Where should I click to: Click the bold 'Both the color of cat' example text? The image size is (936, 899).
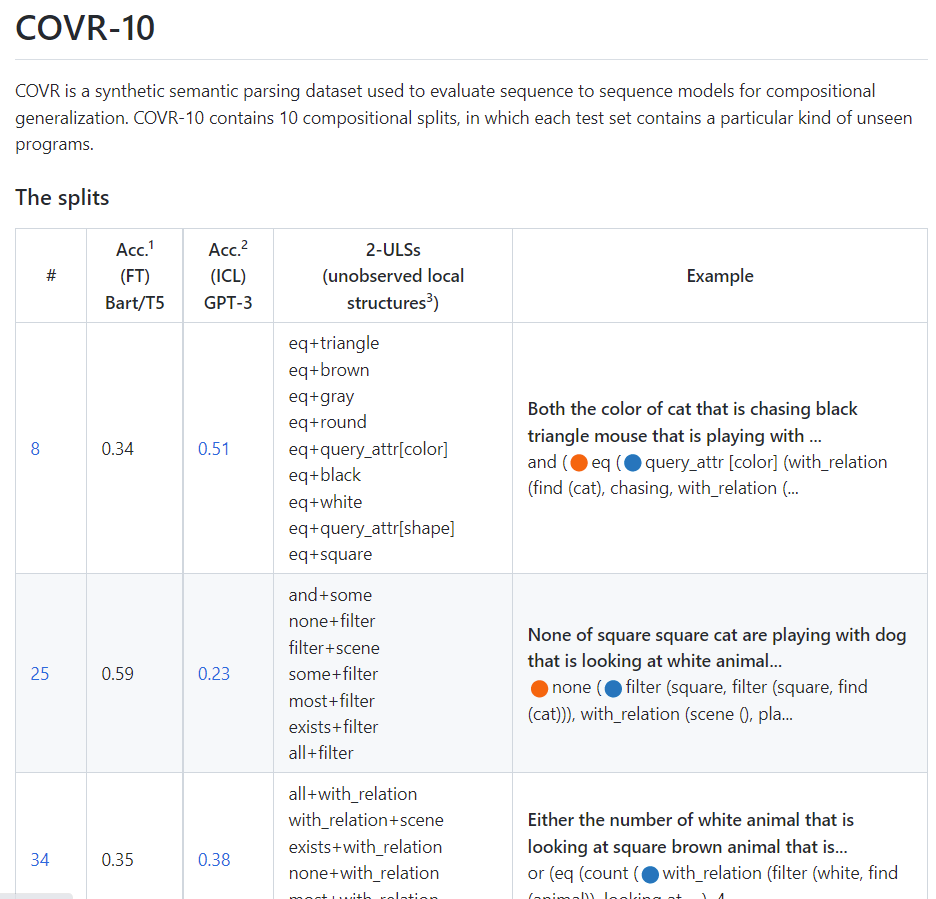692,423
